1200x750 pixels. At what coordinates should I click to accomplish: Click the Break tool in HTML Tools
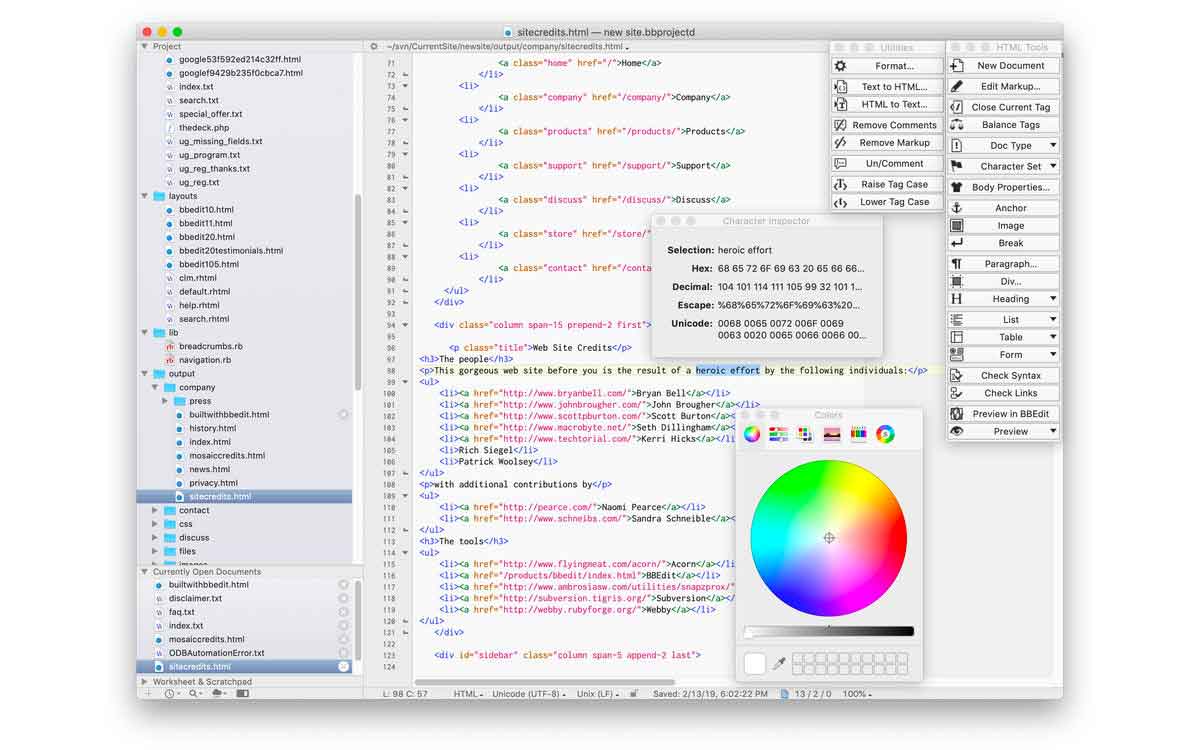(x=1003, y=242)
